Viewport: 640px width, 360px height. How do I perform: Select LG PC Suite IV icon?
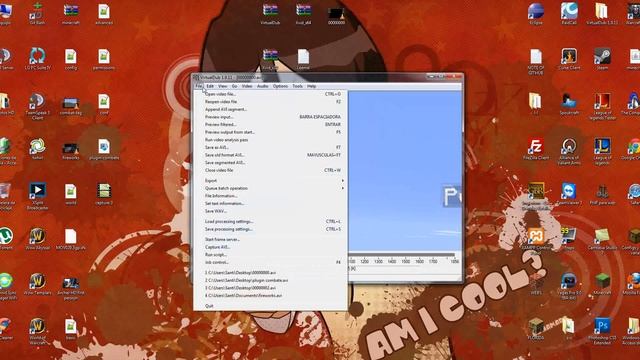pyautogui.click(x=37, y=59)
